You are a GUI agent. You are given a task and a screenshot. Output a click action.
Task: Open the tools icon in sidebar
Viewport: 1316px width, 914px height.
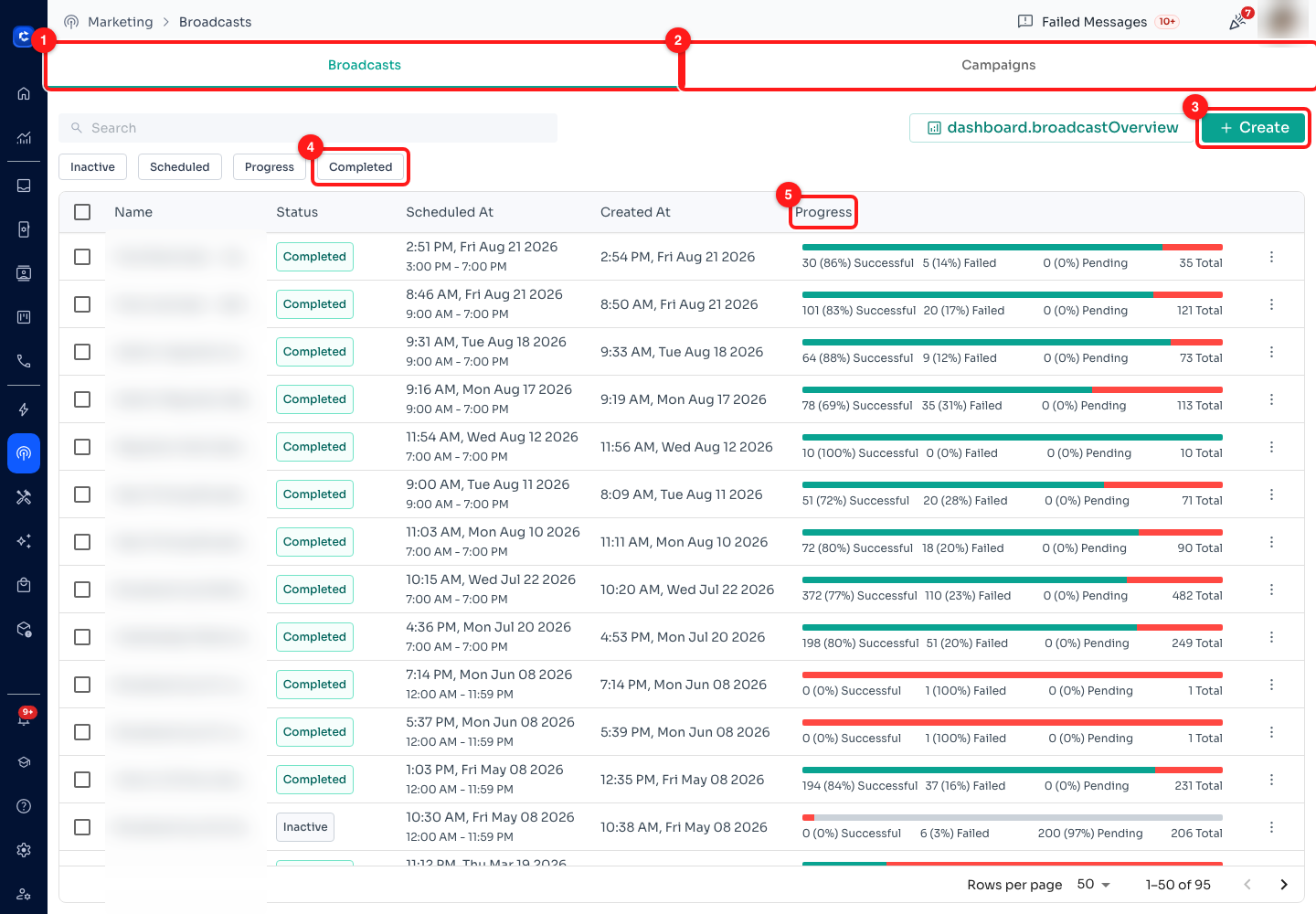(x=24, y=497)
